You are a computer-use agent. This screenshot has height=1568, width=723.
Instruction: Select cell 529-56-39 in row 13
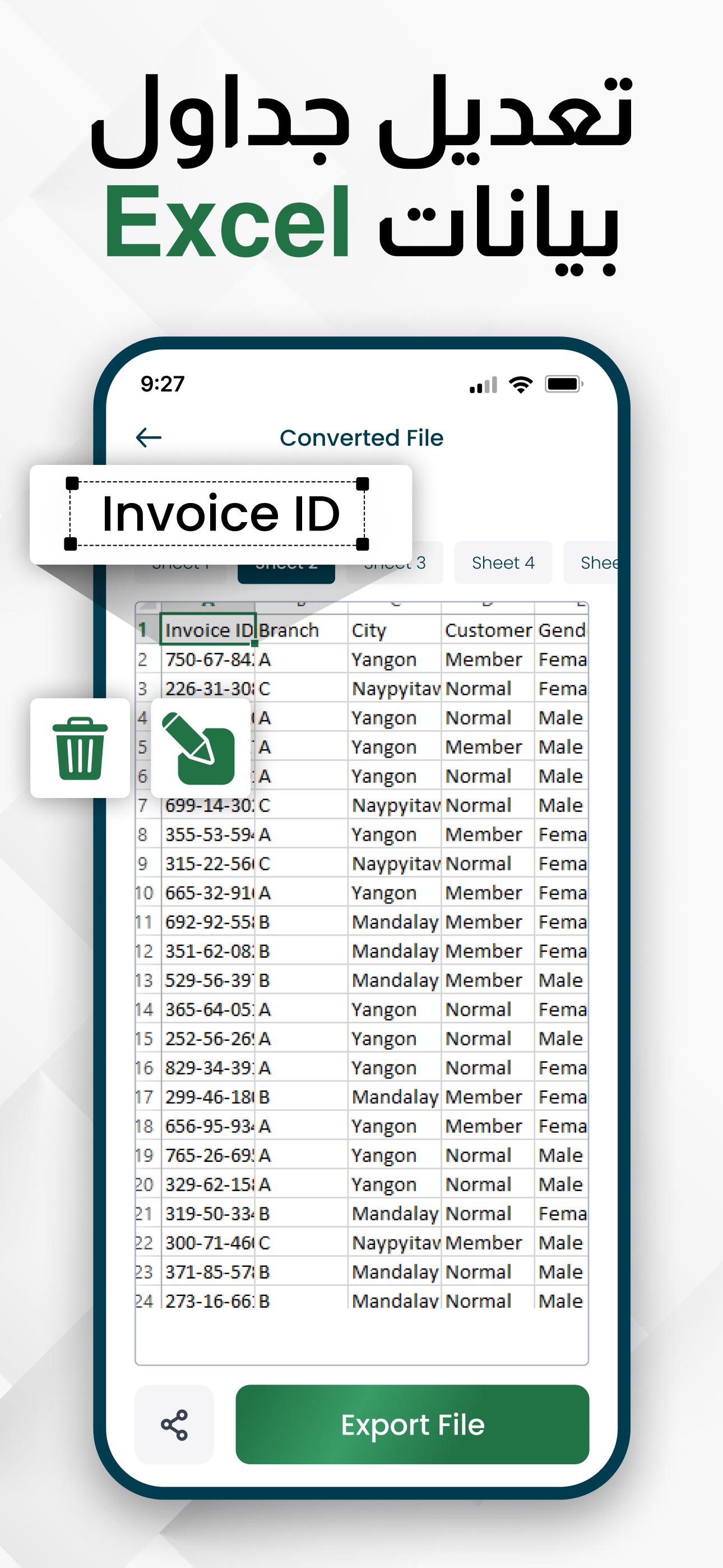coord(208,980)
